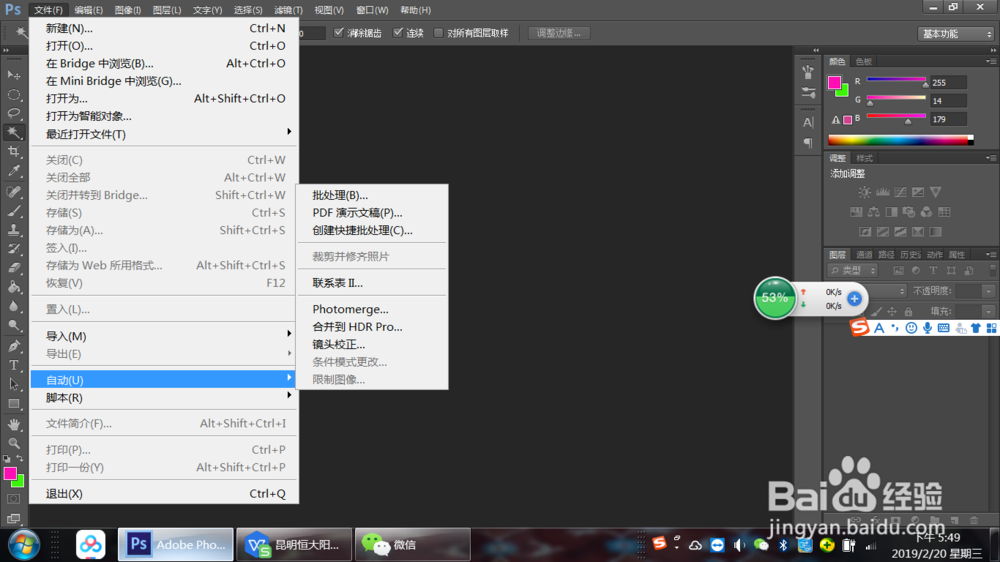Select the History Brush tool

tap(13, 249)
